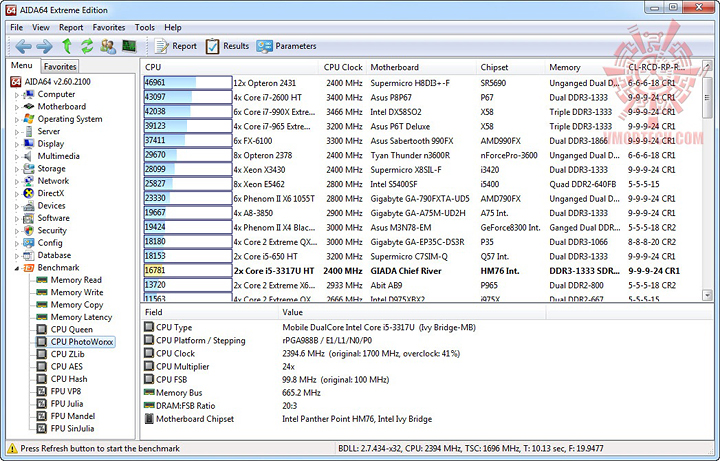Select the 4x Core i7-2600 HT row
The height and width of the screenshot is (461, 720).
[422, 97]
